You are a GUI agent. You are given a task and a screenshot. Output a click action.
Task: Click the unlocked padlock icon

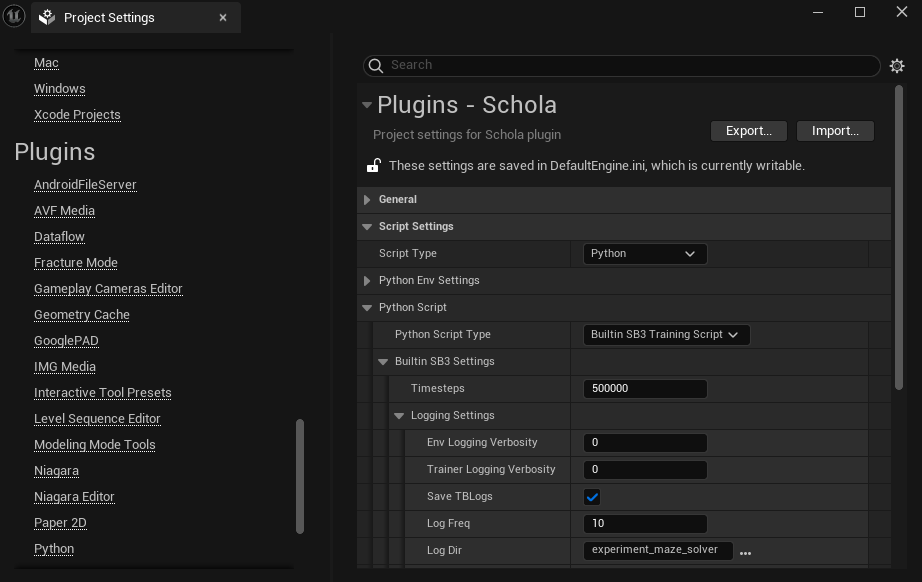tap(373, 166)
